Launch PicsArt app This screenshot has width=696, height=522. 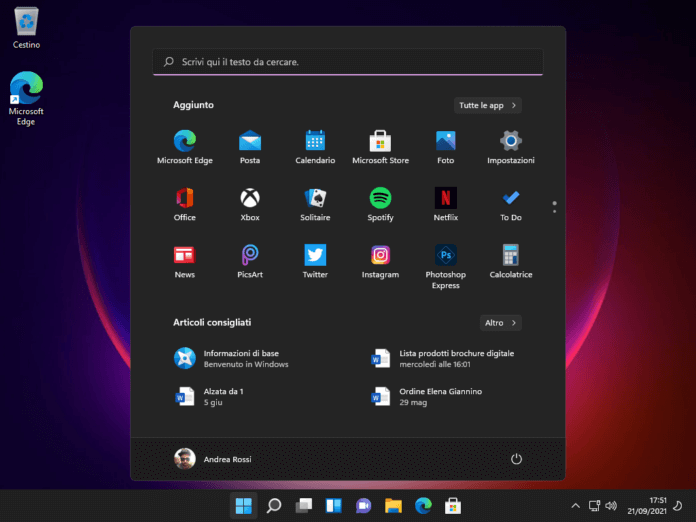click(250, 261)
